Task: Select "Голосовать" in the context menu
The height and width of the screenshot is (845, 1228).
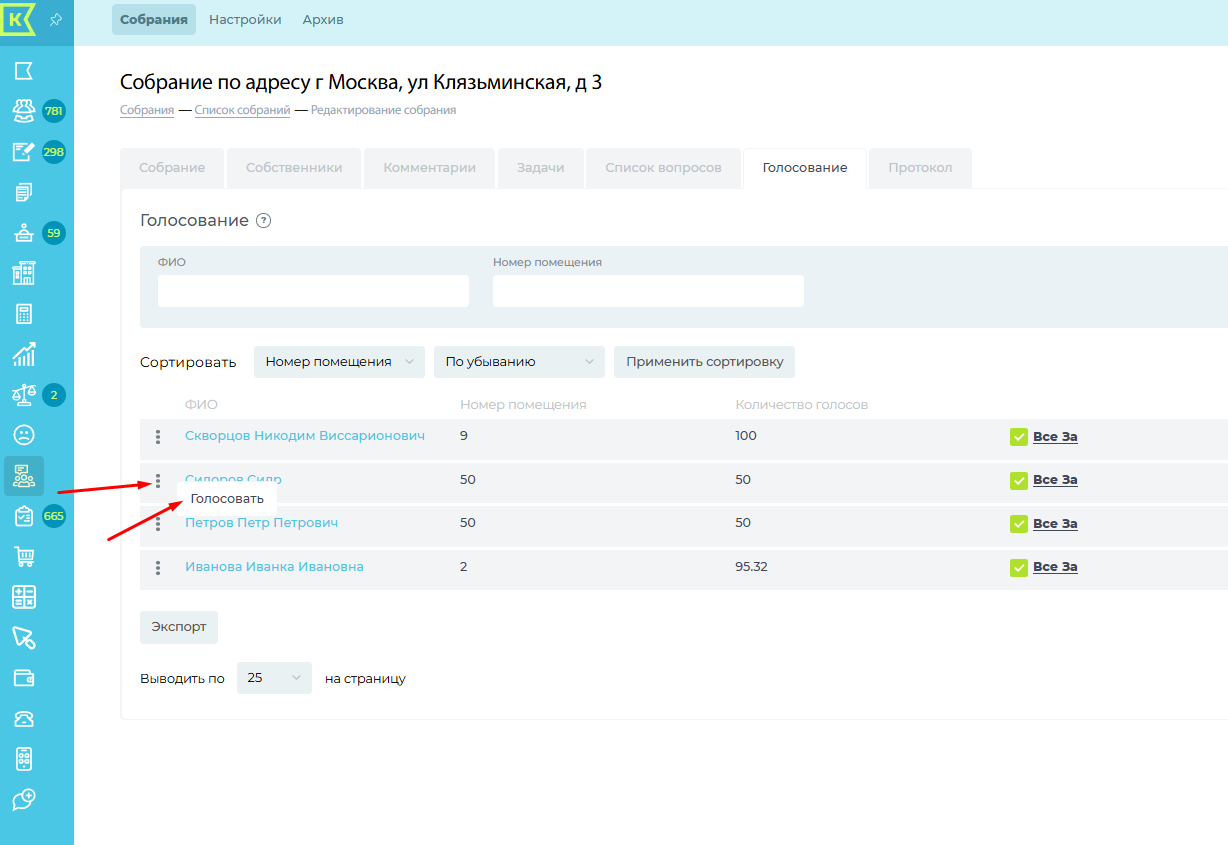Action: point(227,499)
